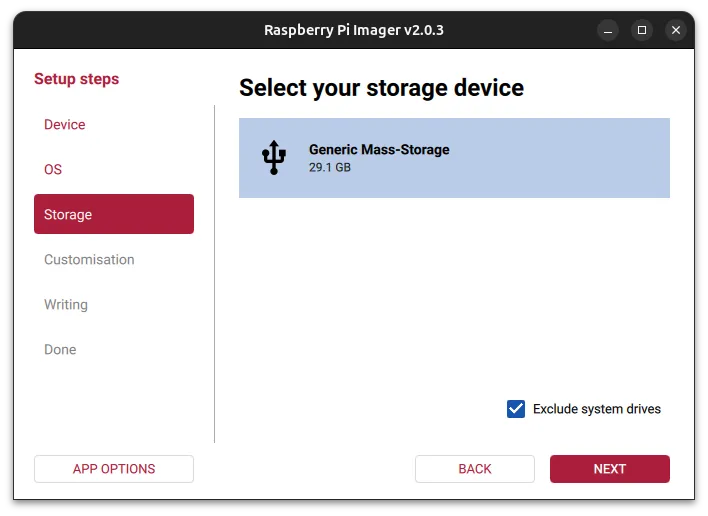708x516 pixels.
Task: Untick the Exclude system drives checkbox
Action: pyautogui.click(x=516, y=409)
